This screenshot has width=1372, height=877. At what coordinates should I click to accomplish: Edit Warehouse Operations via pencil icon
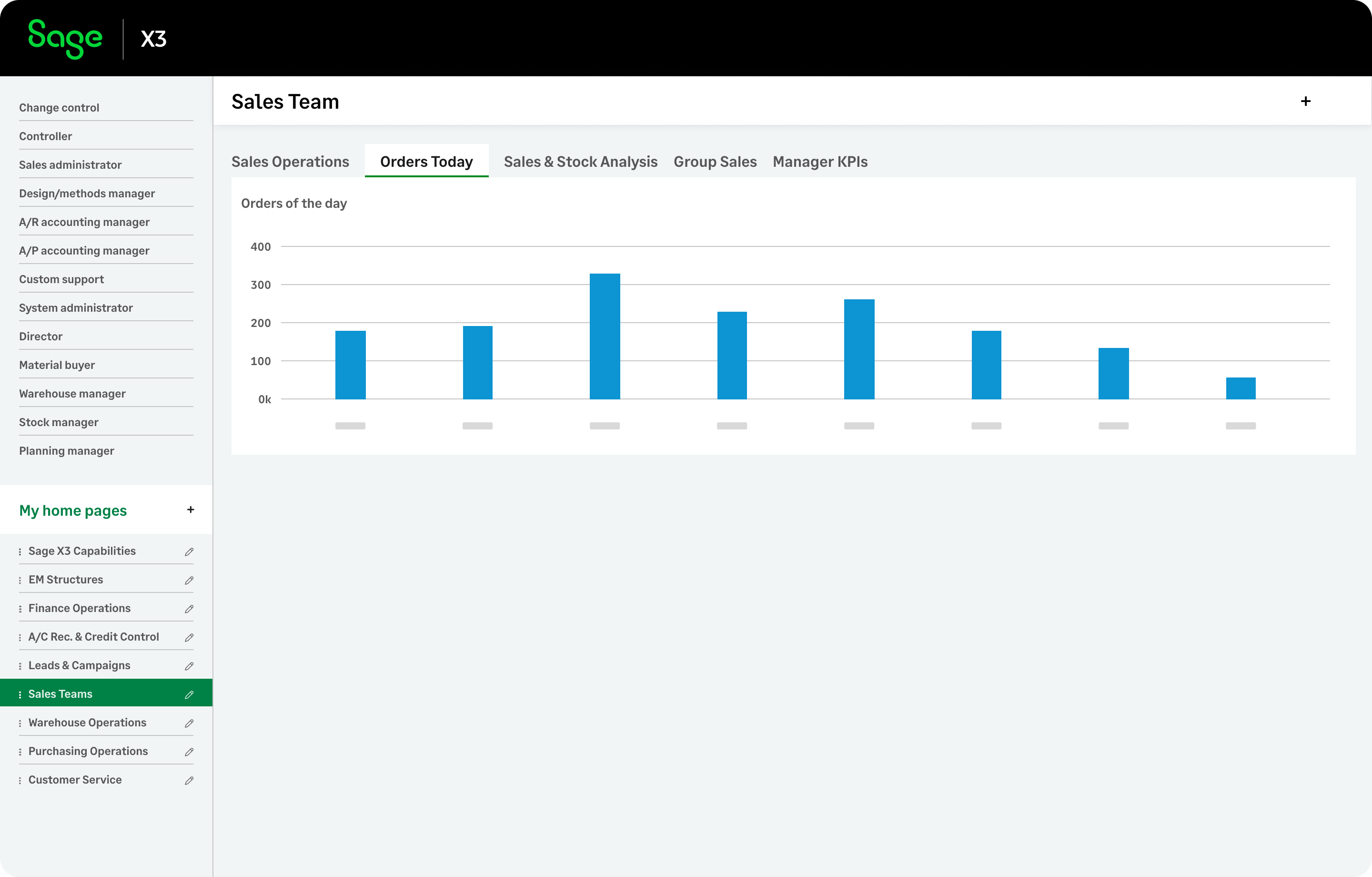pos(189,723)
